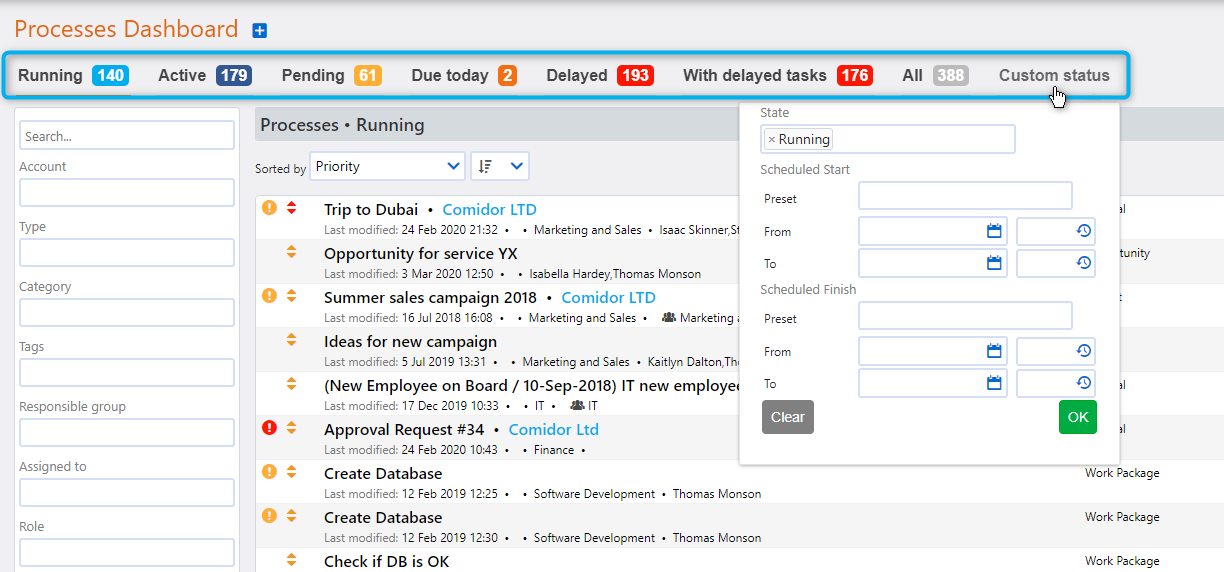Screen dimensions: 1224x572
Task: Open the Trip to Dubai process
Action: pyautogui.click(x=371, y=209)
